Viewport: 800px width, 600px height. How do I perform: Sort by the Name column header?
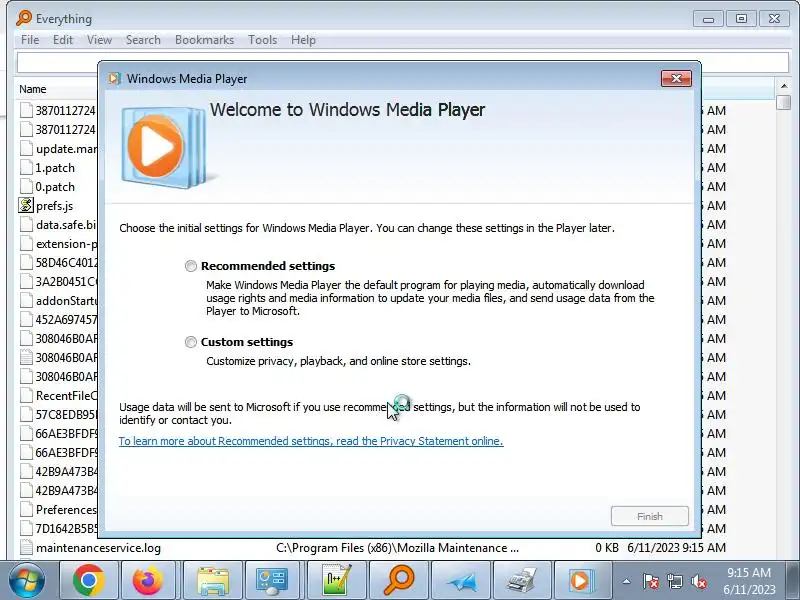tap(33, 89)
